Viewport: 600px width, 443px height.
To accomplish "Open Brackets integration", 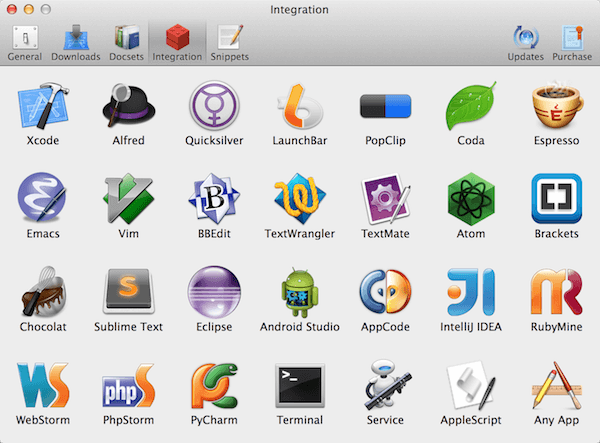I will pyautogui.click(x=557, y=199).
